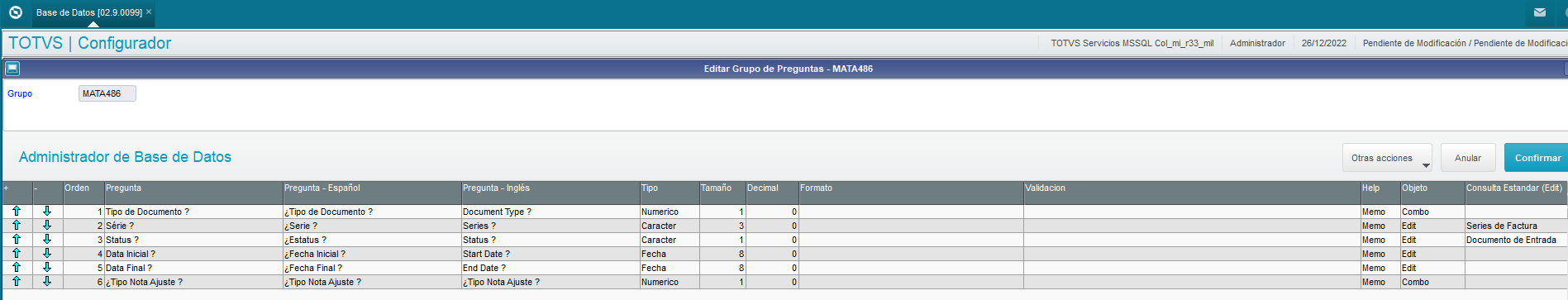
Task: Click the Pregunta - Inglés column header
Action: pyautogui.click(x=550, y=193)
